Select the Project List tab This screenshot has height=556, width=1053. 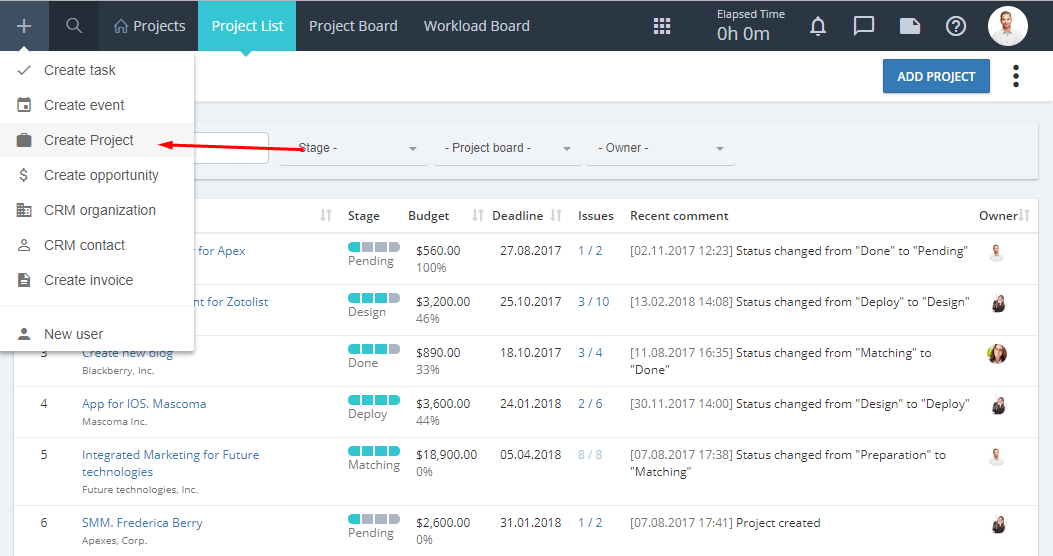[247, 26]
